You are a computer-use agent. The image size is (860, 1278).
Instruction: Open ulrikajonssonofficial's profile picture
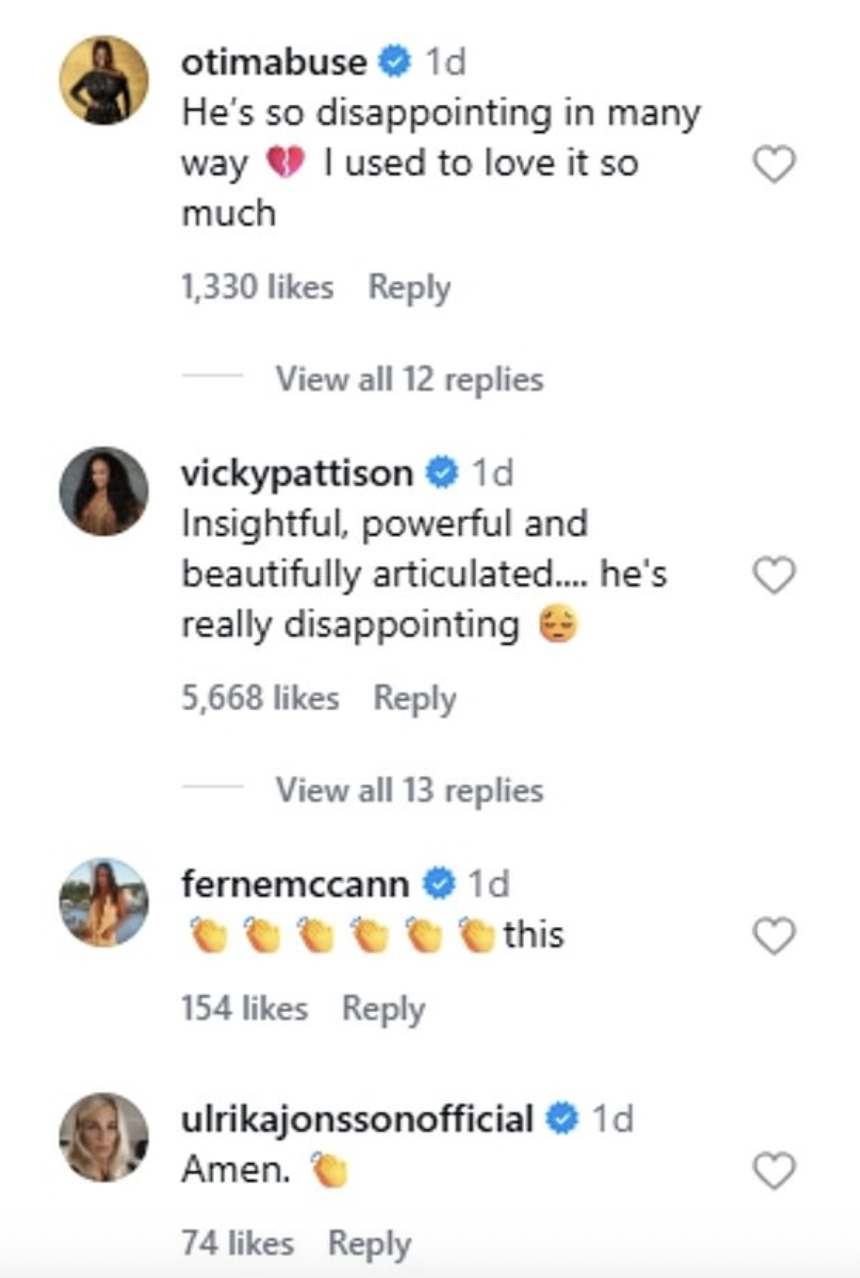pyautogui.click(x=104, y=1137)
